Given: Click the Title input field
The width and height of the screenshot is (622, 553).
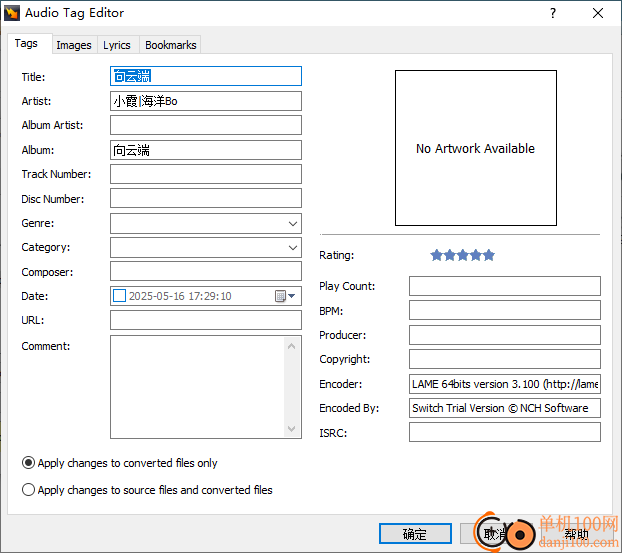Looking at the screenshot, I should pyautogui.click(x=206, y=76).
